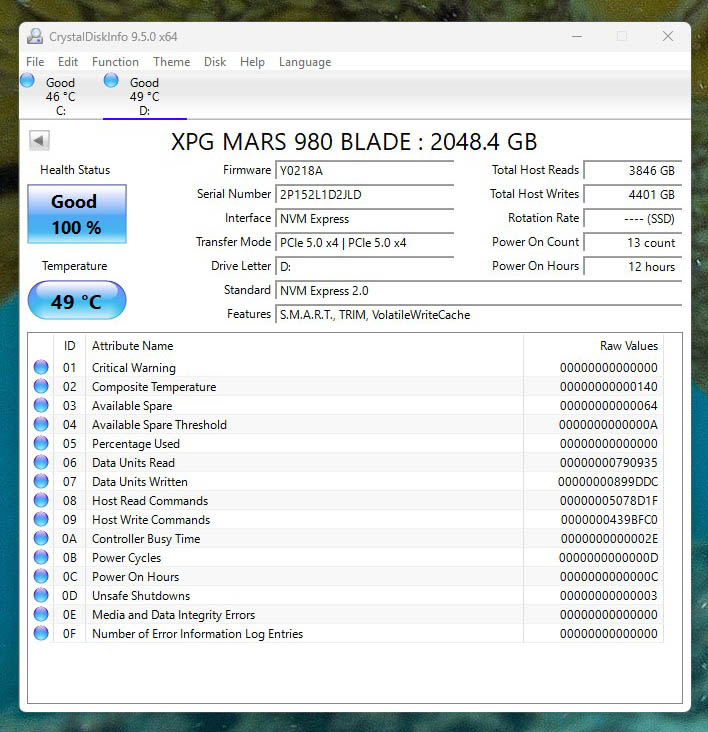Screen dimensions: 708x732
Task: Click the status orb for Media and Data Integrity Errors
Action: coord(41,614)
